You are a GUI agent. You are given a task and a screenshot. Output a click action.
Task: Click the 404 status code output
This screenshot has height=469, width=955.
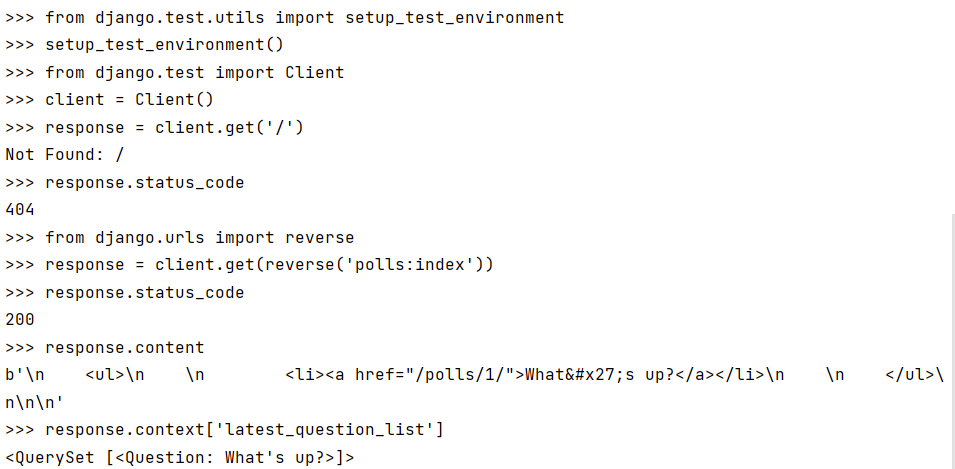click(20, 210)
